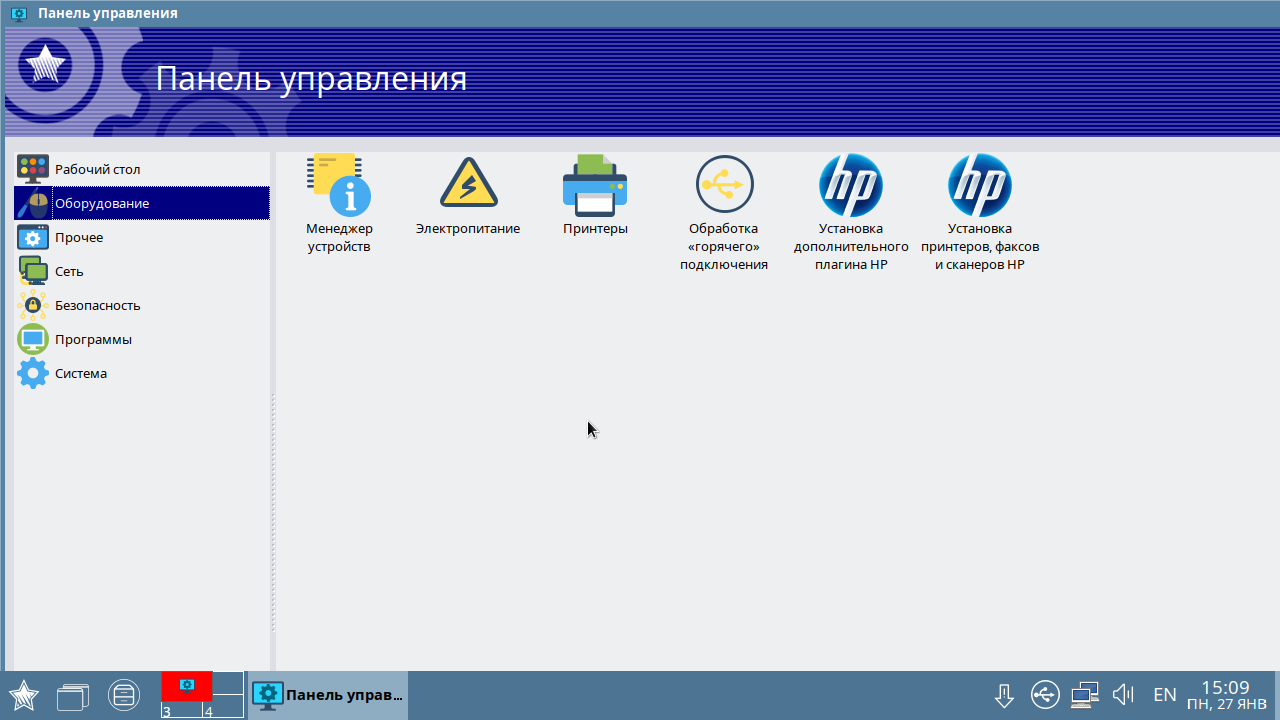
Task: Open the network connections tray icon
Action: [x=1084, y=695]
